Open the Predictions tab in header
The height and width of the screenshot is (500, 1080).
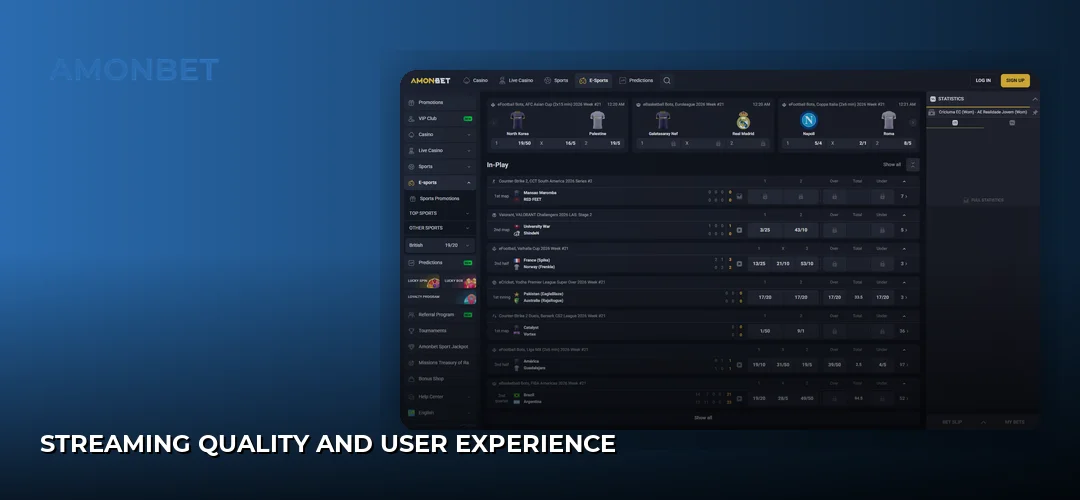(636, 81)
